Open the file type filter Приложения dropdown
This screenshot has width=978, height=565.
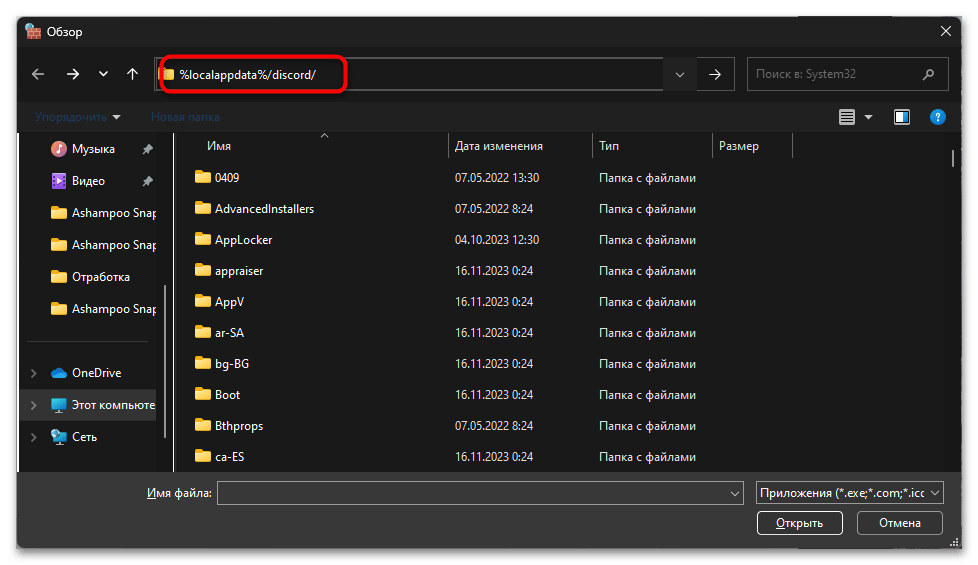pos(850,493)
